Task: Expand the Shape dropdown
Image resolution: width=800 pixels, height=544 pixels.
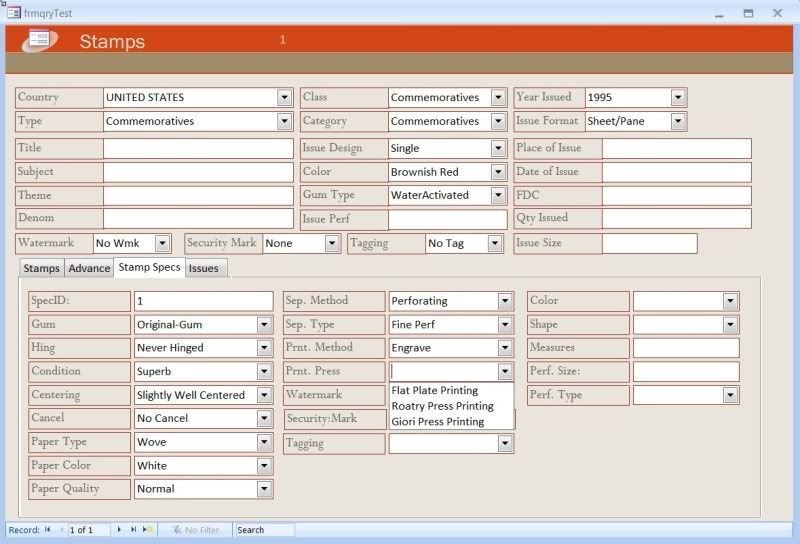Action: tap(731, 324)
